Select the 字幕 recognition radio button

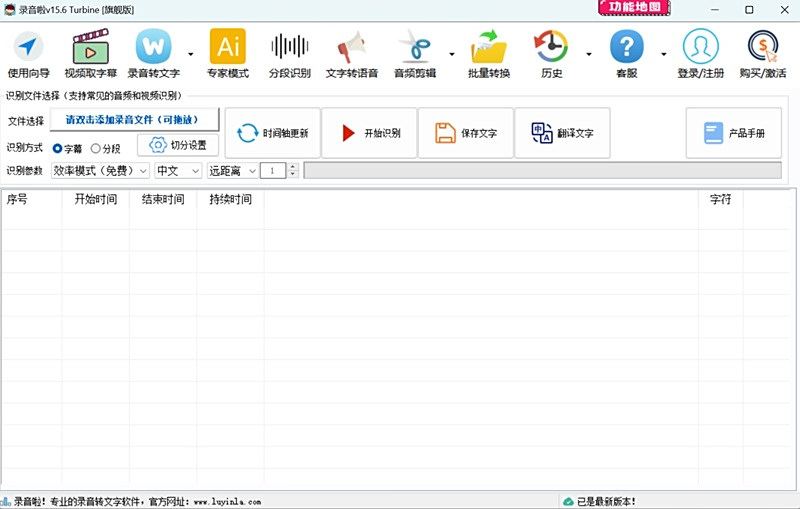(57, 149)
